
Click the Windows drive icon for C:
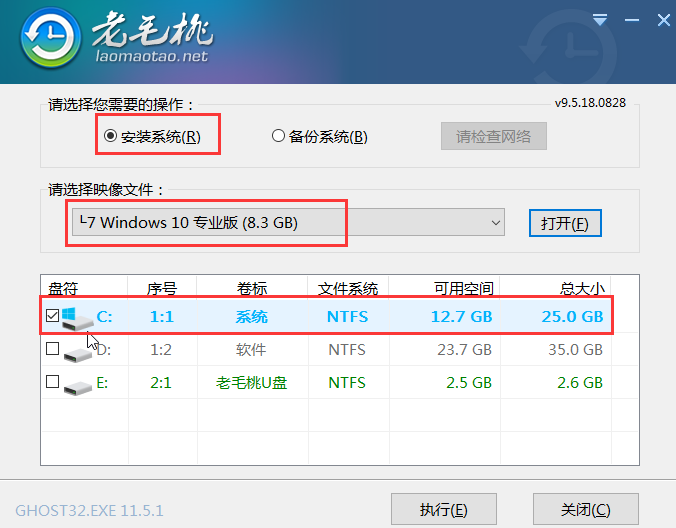77,319
